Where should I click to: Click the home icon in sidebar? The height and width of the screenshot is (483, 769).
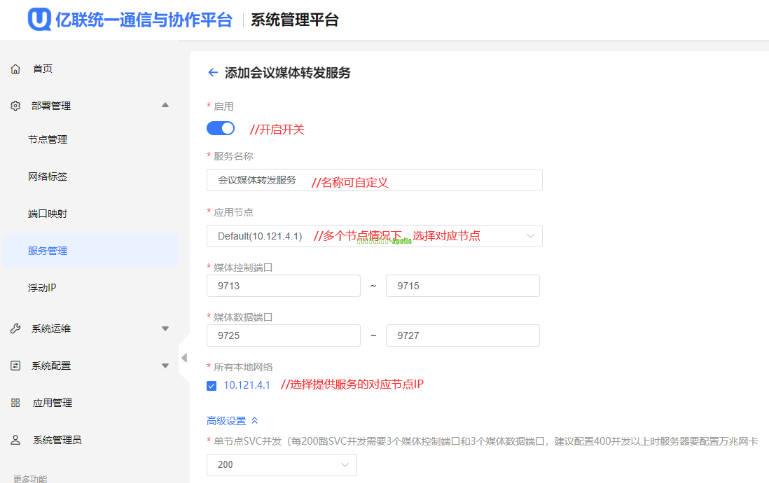pyautogui.click(x=15, y=69)
